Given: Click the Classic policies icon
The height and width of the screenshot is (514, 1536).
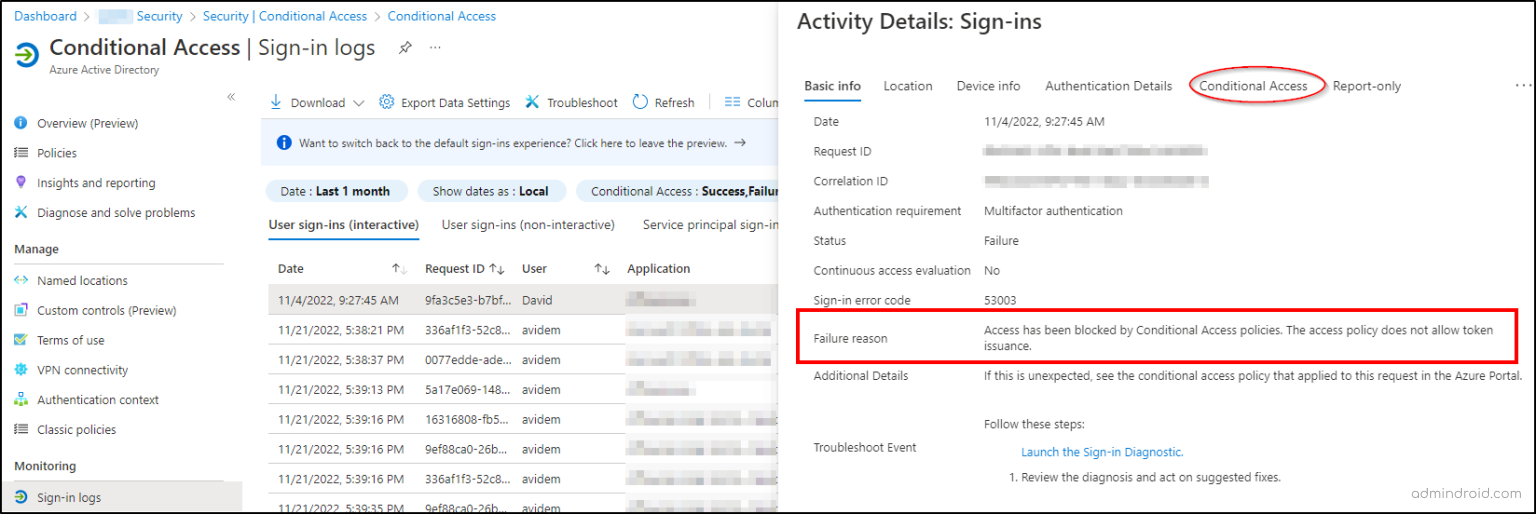Looking at the screenshot, I should (21, 429).
